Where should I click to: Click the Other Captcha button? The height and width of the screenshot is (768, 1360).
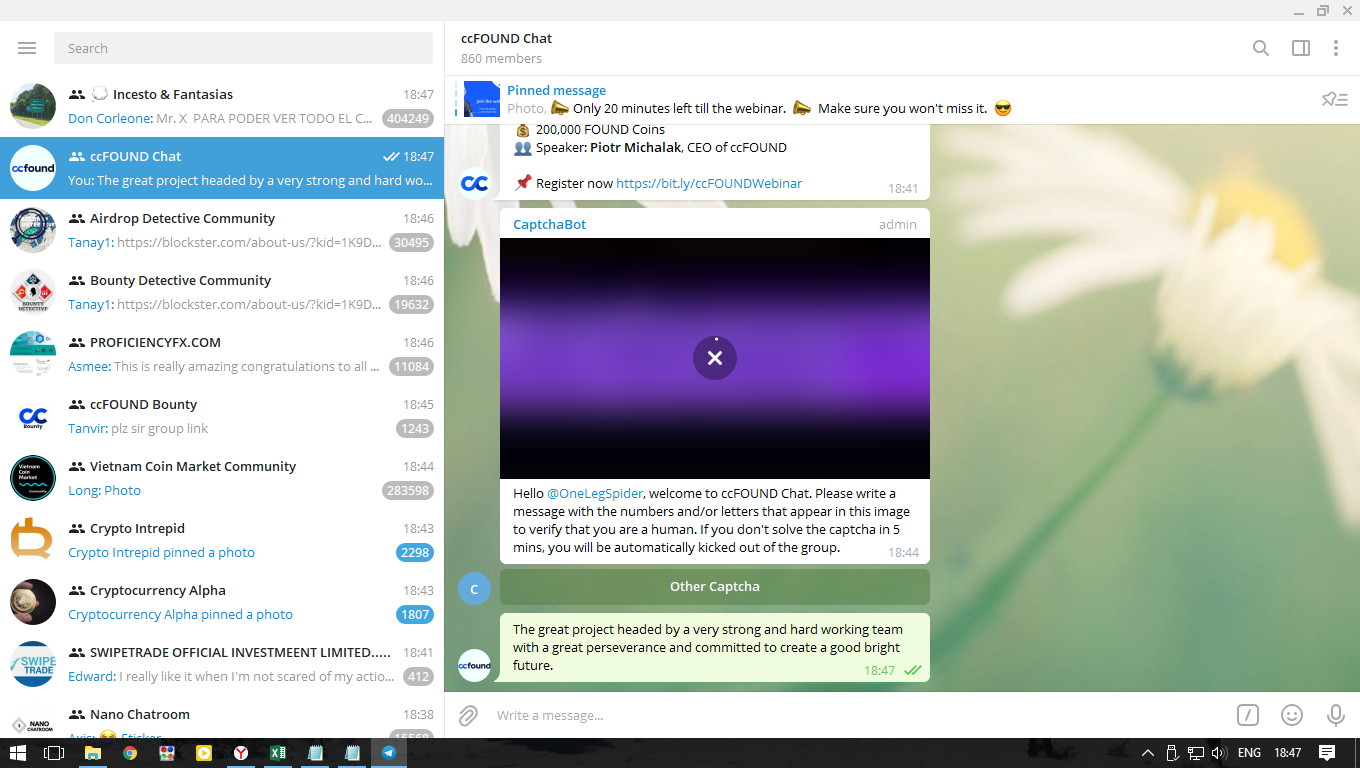pyautogui.click(x=715, y=587)
